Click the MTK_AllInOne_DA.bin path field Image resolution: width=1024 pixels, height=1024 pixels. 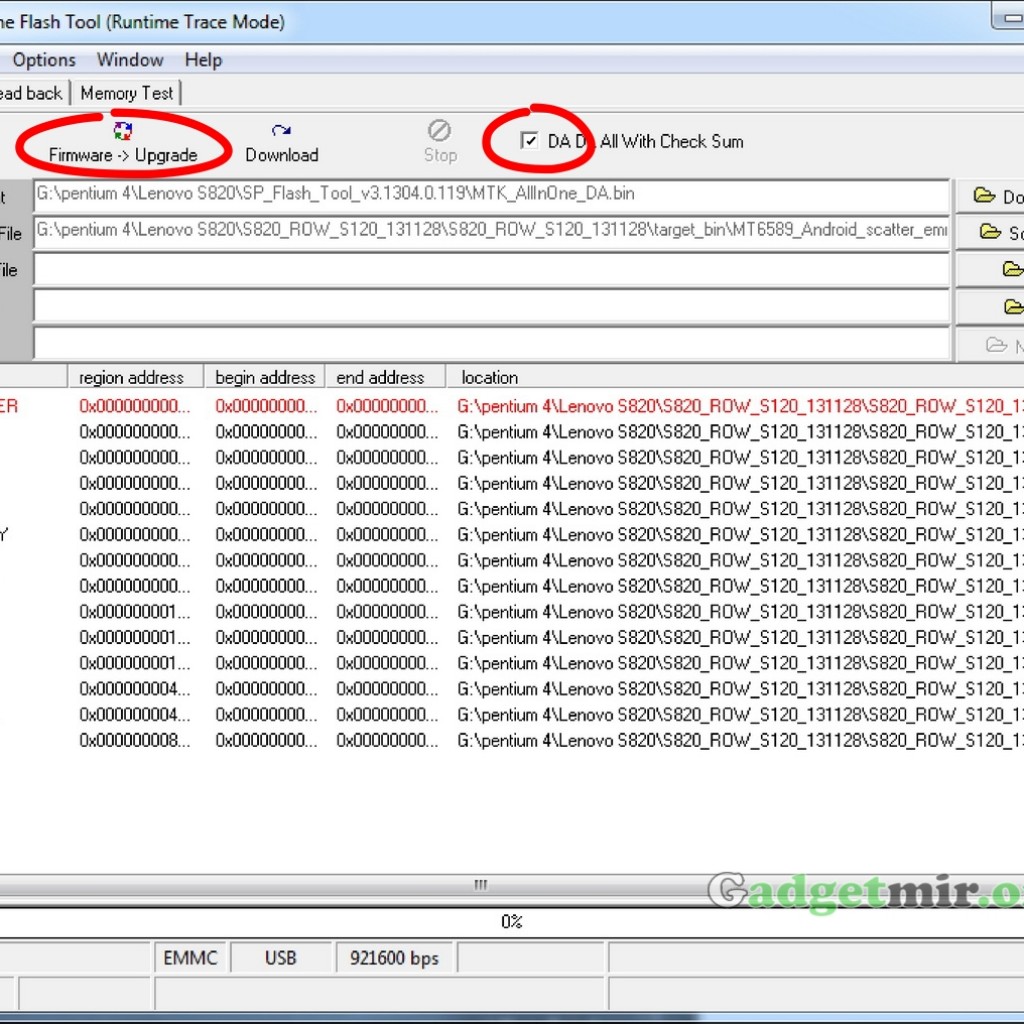[x=490, y=196]
